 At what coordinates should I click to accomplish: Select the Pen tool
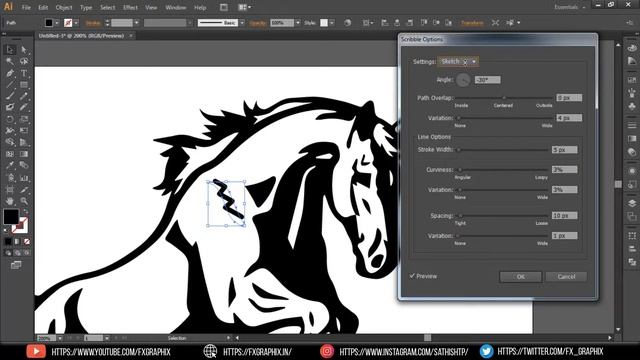pyautogui.click(x=10, y=73)
